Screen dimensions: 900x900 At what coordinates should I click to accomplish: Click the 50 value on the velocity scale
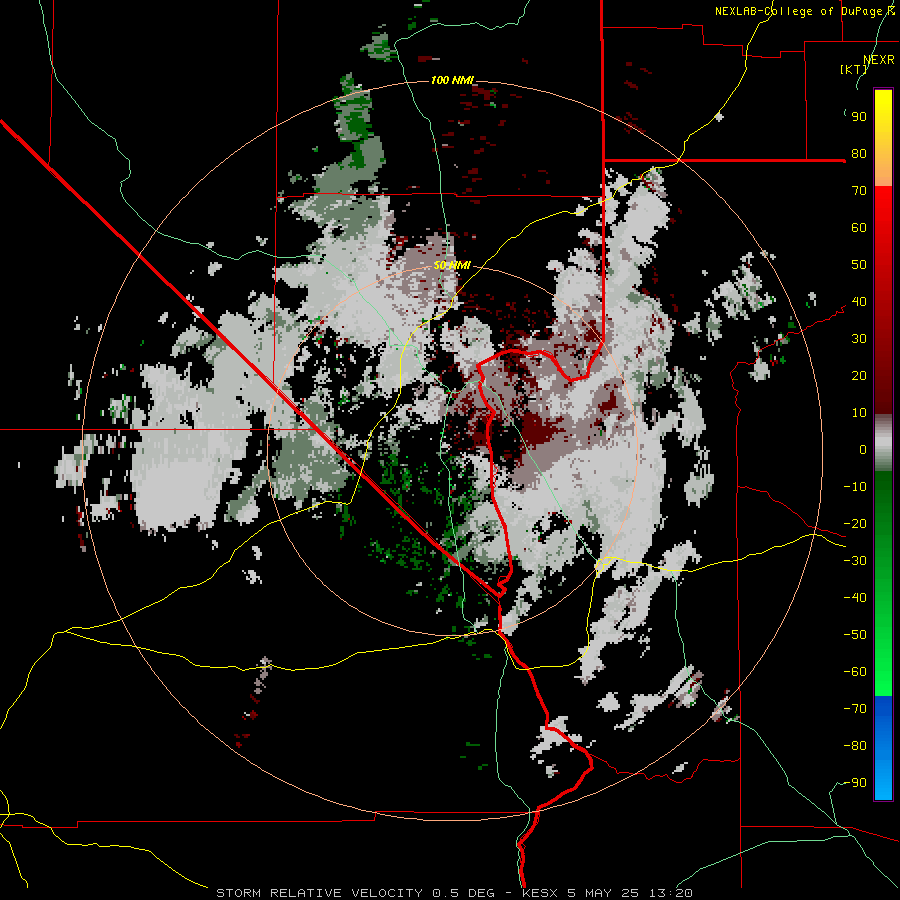click(859, 265)
